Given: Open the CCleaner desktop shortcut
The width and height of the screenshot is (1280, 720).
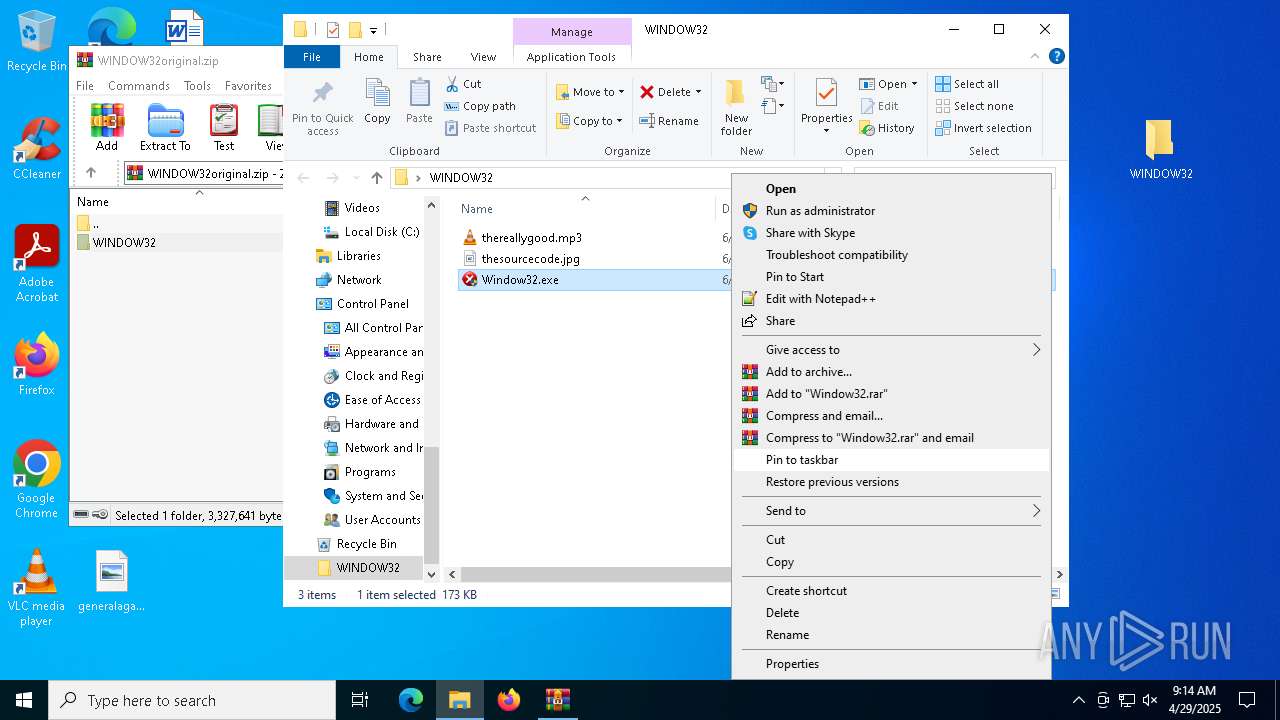Looking at the screenshot, I should pos(37,148).
